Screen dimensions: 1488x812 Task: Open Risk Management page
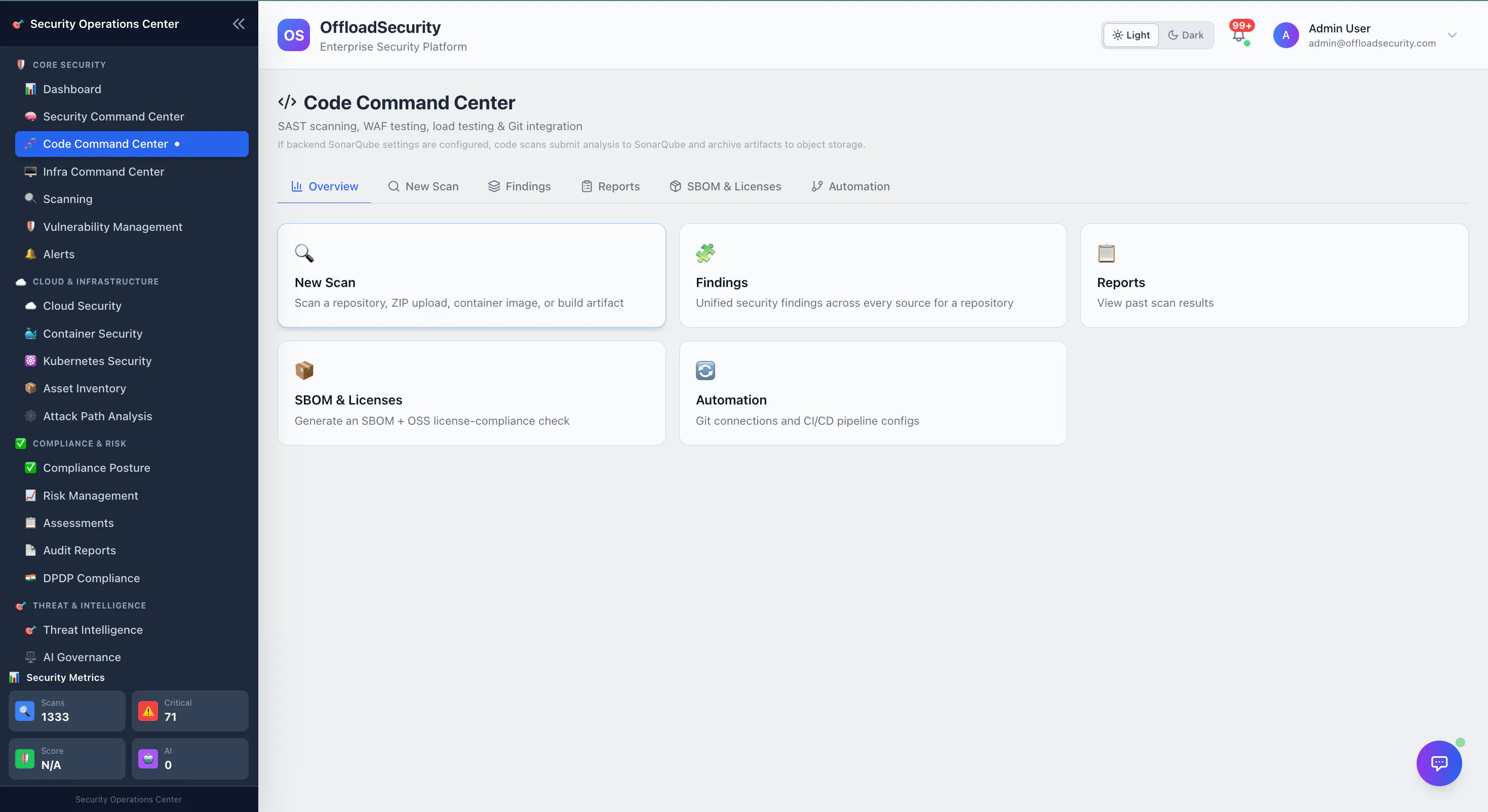point(132,496)
